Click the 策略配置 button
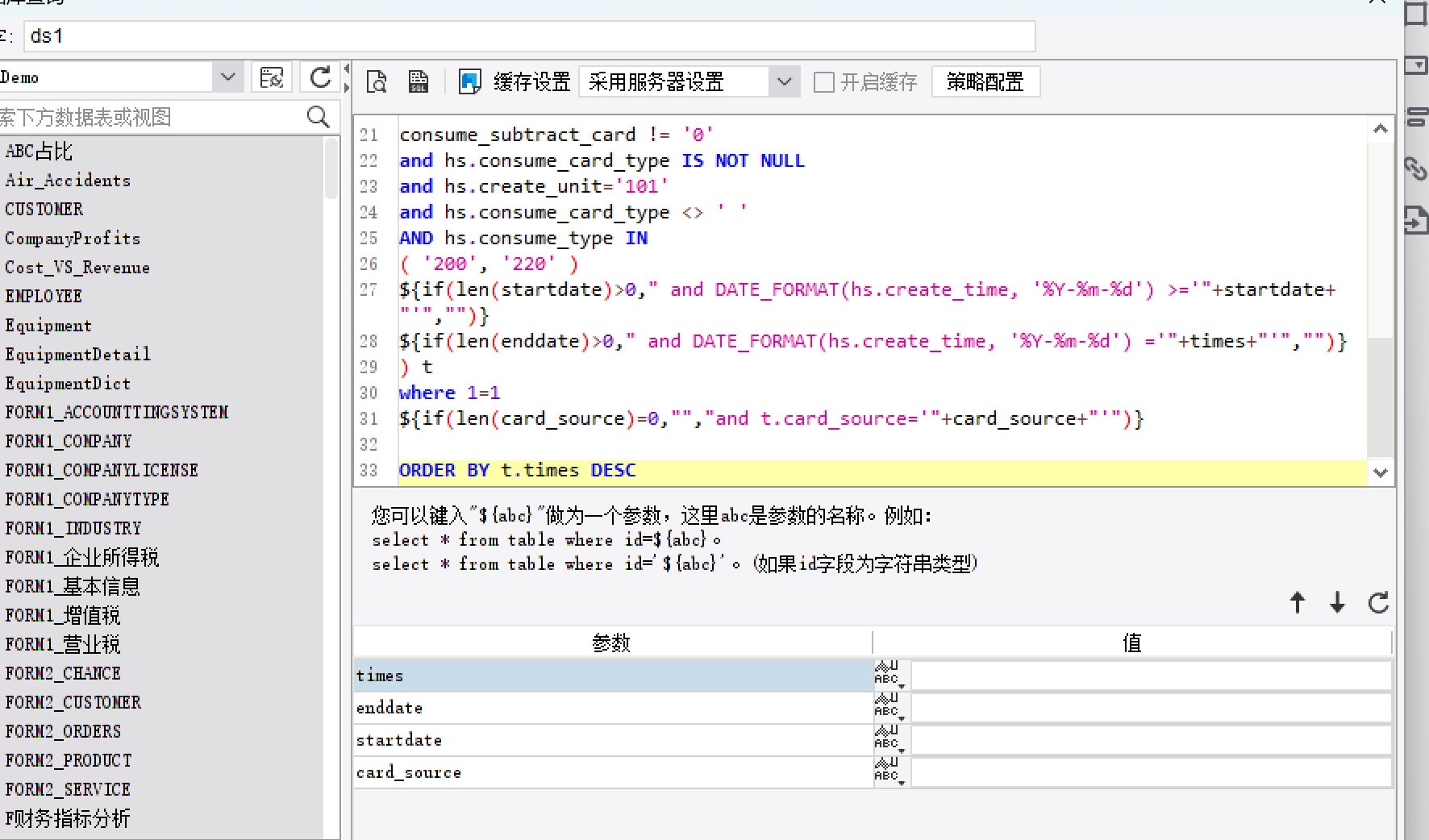Screen dimensions: 1429x840 [x=985, y=81]
